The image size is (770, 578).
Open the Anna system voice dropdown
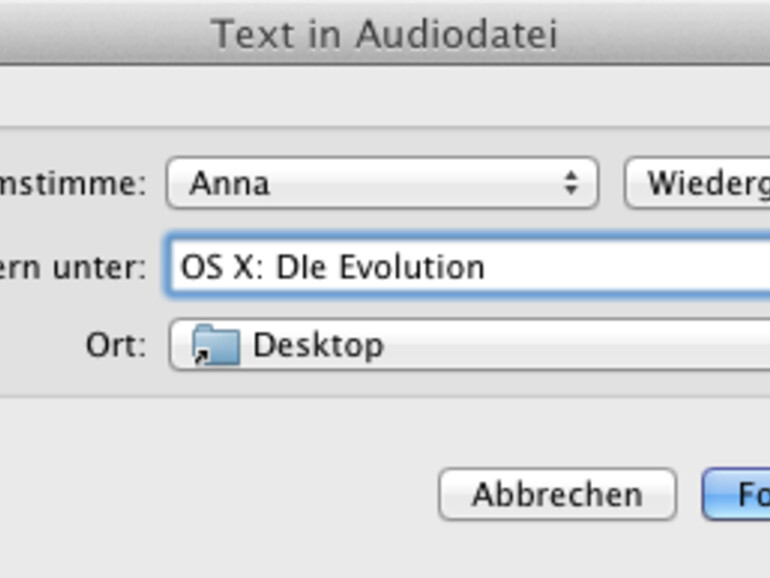381,183
